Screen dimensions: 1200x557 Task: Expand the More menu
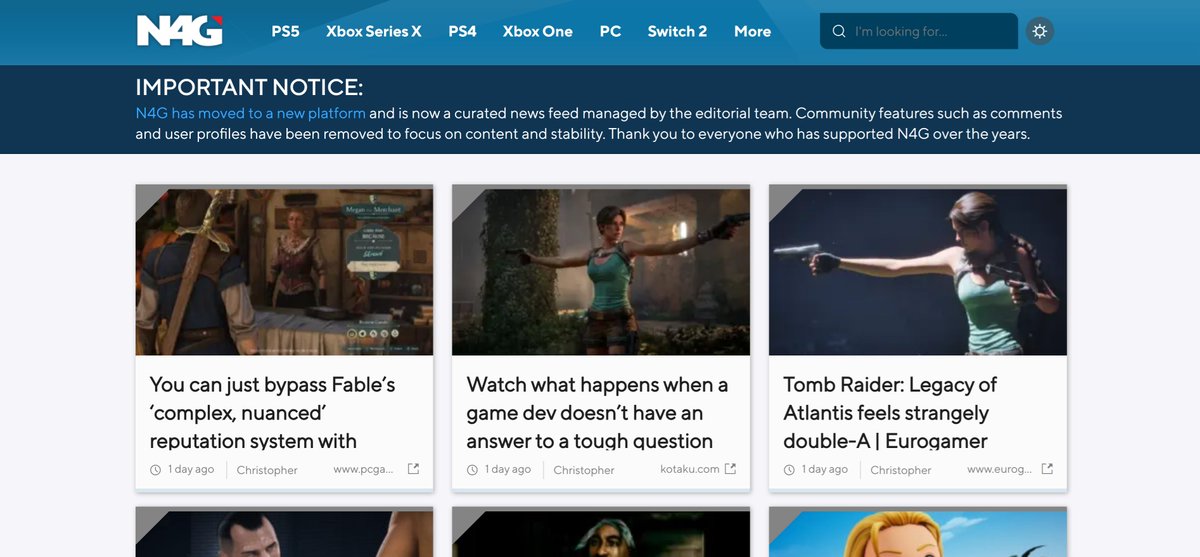pyautogui.click(x=752, y=31)
